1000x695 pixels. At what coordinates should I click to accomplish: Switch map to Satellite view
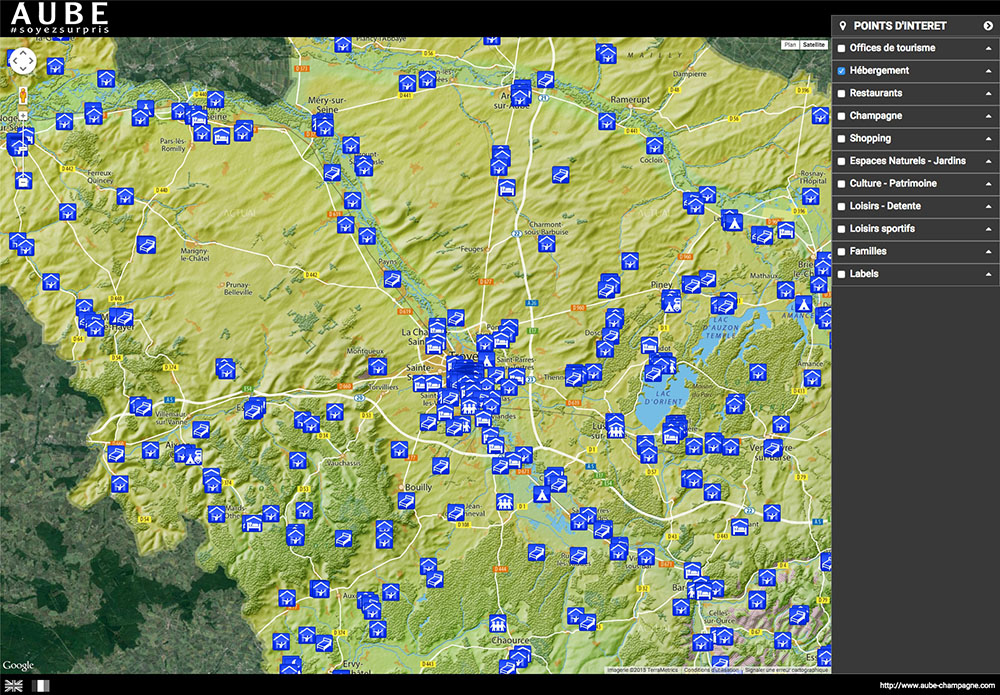[x=814, y=45]
